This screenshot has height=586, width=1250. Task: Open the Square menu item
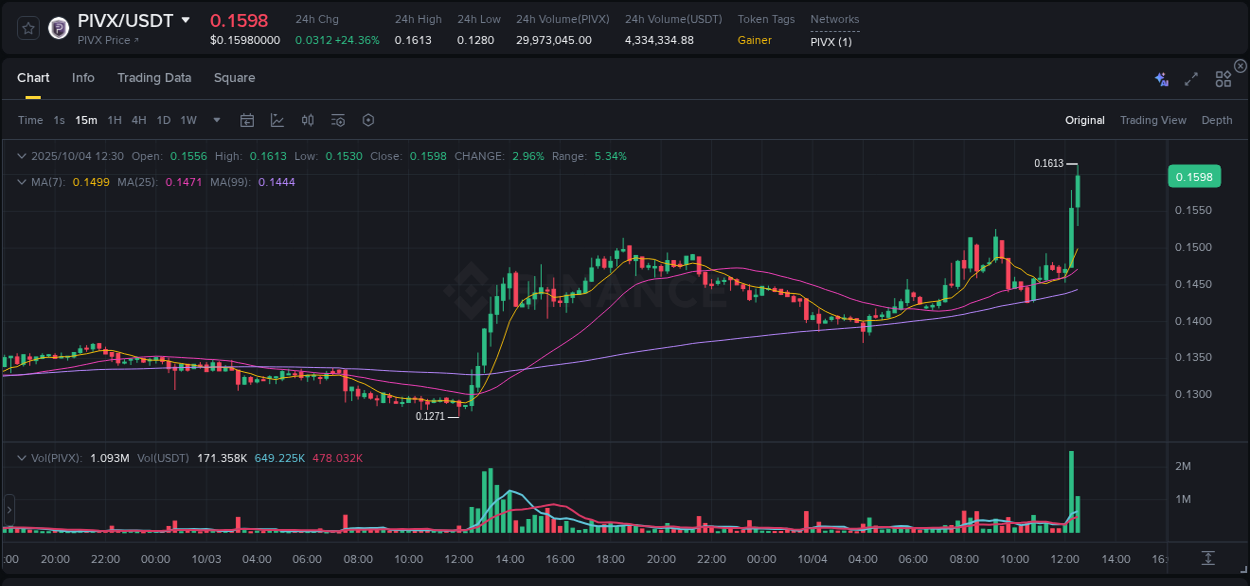pyautogui.click(x=234, y=78)
